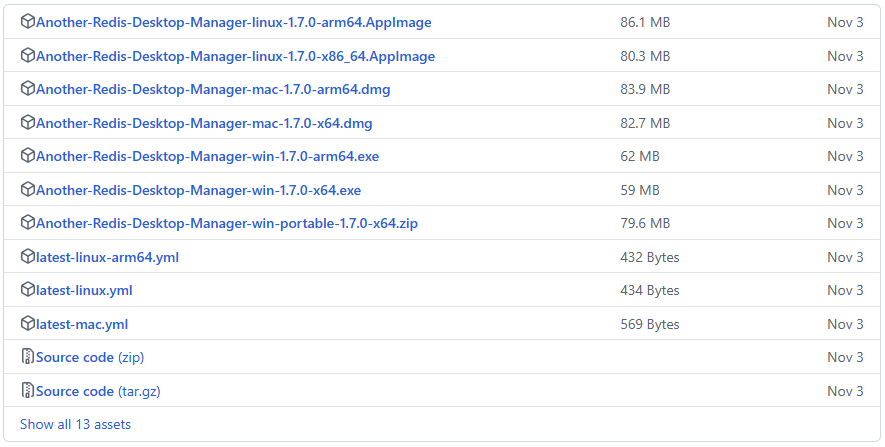Open latest-mac.yml file link
Viewport: 885px width, 447px height.
click(x=82, y=325)
